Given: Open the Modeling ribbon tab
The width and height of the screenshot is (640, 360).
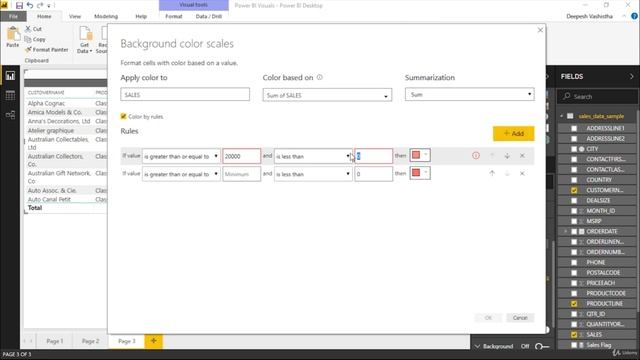Looking at the screenshot, I should tap(106, 16).
